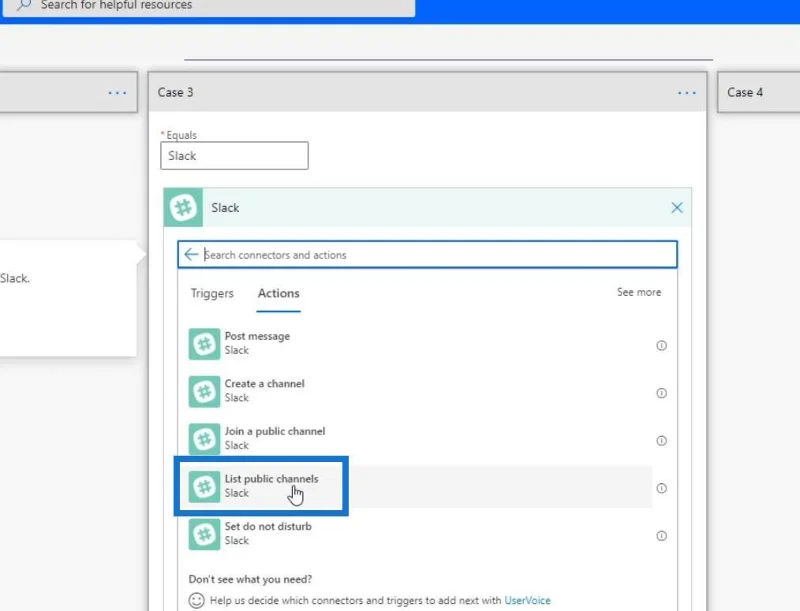Viewport: 800px width, 611px height.
Task: Select the Case 3 header
Action: 428,92
